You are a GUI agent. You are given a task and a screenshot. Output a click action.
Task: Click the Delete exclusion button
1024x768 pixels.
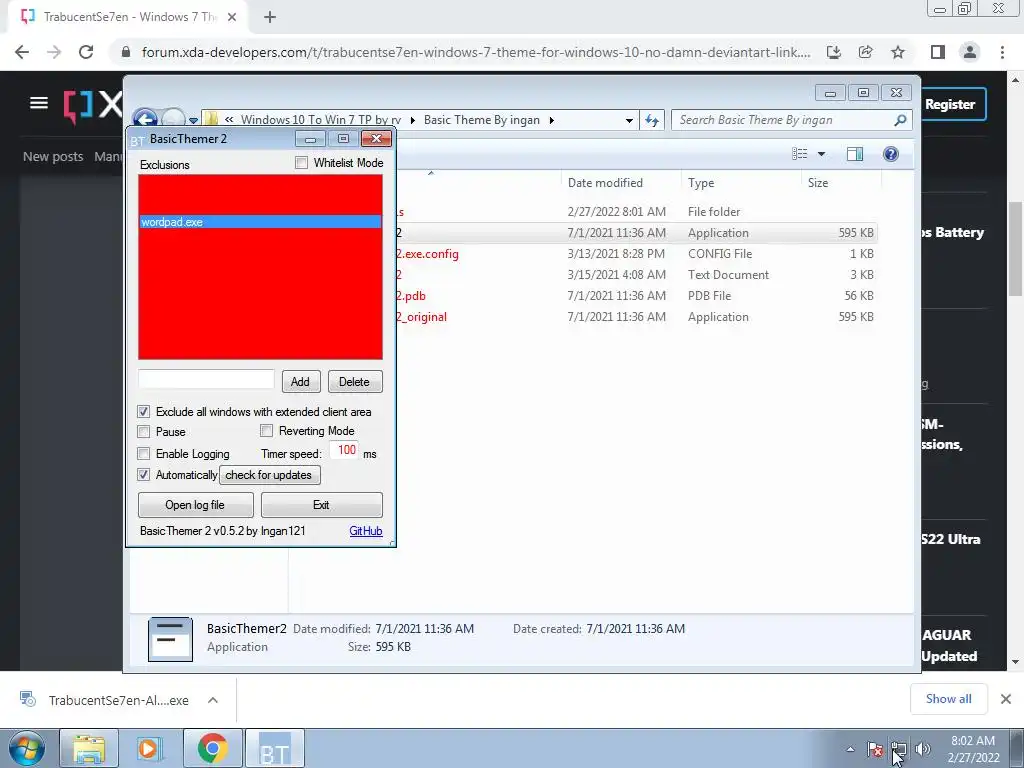pos(355,382)
